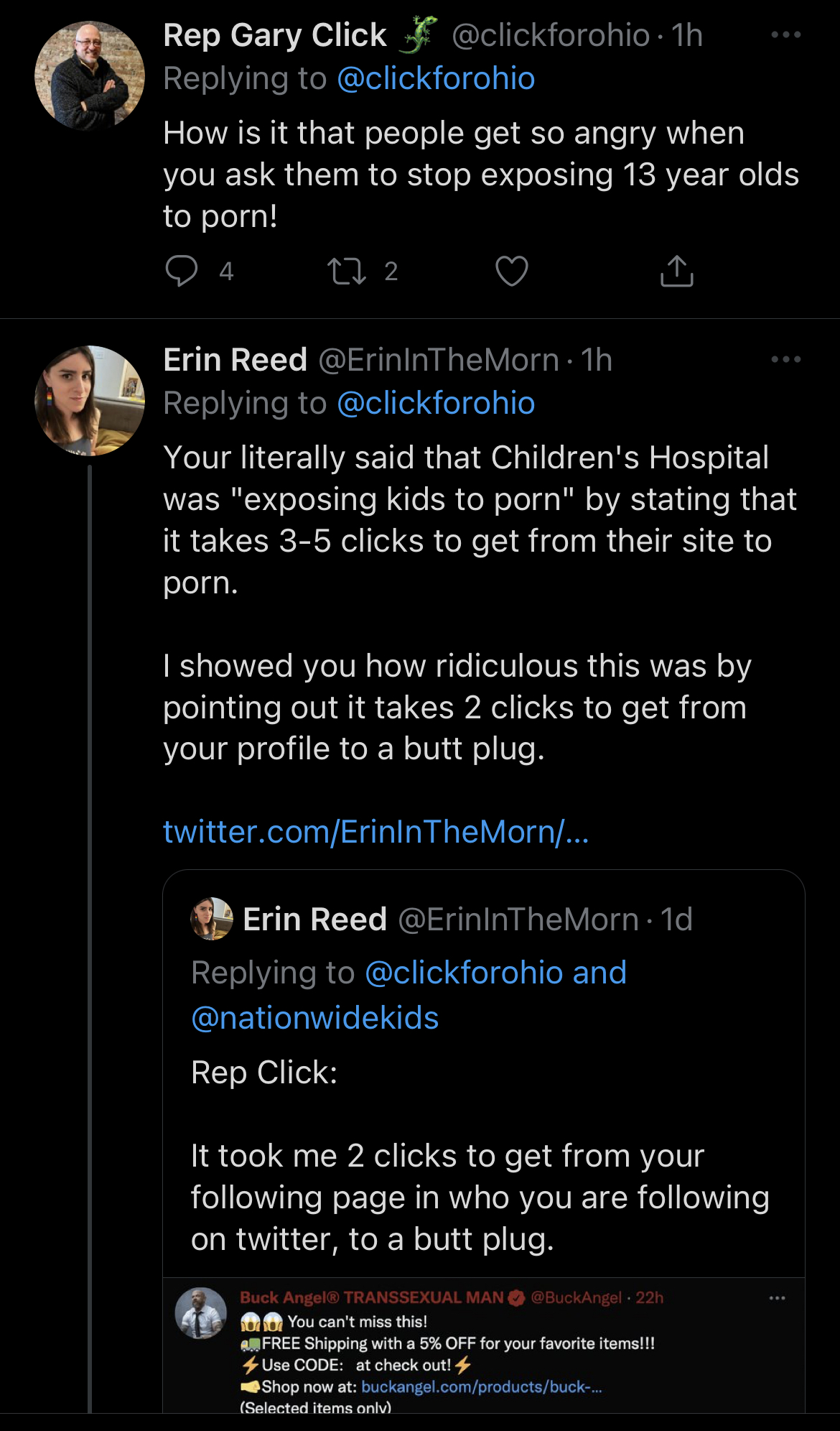Tap @clickforohio mention in Erin Reed's reply line

[x=436, y=403]
